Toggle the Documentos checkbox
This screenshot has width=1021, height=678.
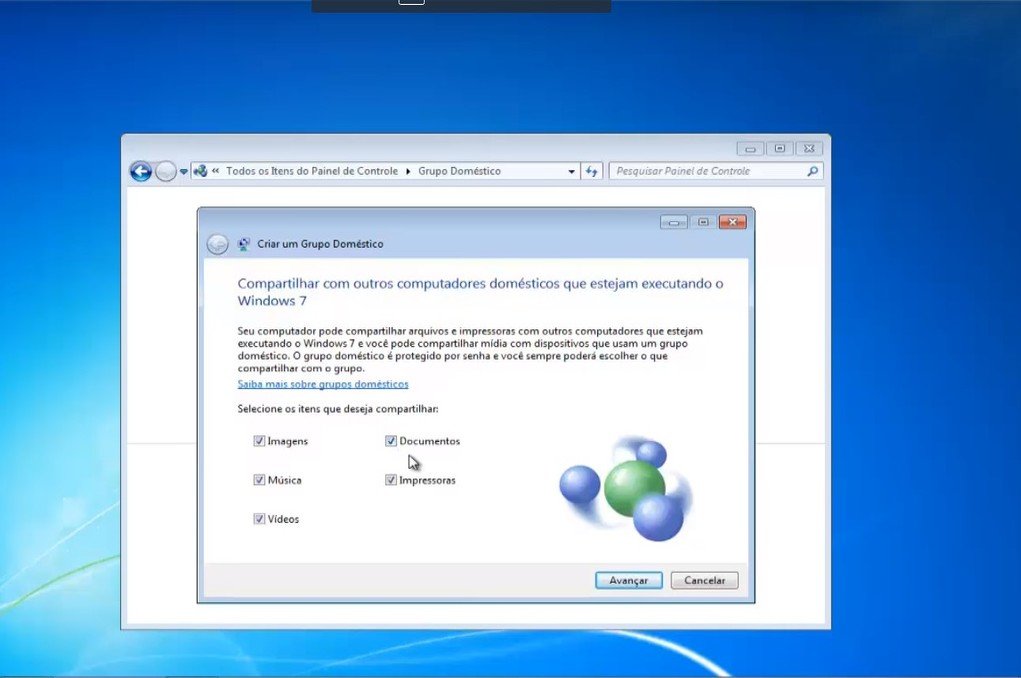391,441
